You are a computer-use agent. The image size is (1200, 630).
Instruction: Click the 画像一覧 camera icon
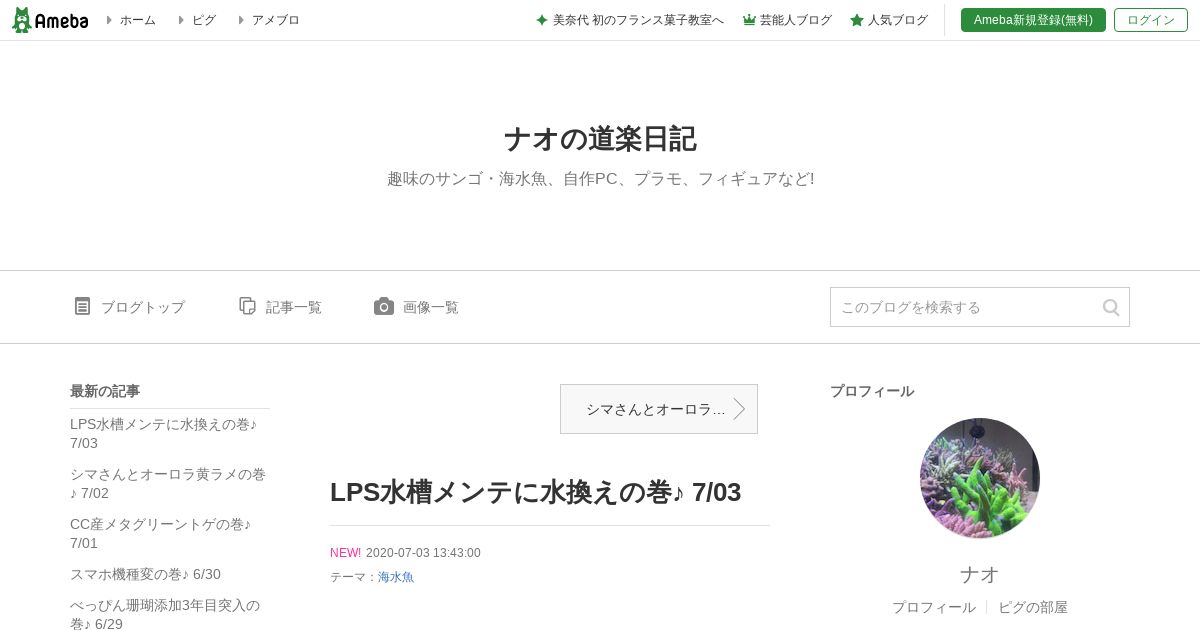384,306
